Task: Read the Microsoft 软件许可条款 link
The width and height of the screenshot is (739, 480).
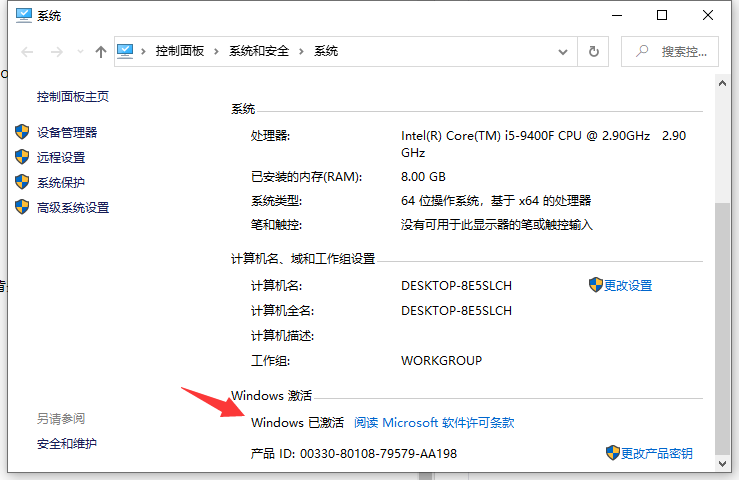Action: coord(434,423)
